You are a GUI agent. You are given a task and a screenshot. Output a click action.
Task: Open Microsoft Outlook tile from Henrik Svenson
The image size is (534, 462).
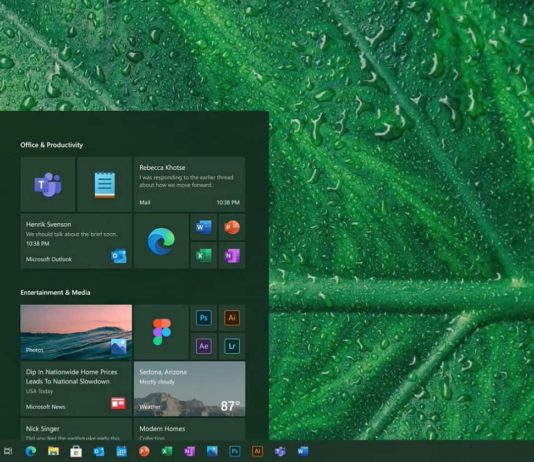[x=76, y=241]
